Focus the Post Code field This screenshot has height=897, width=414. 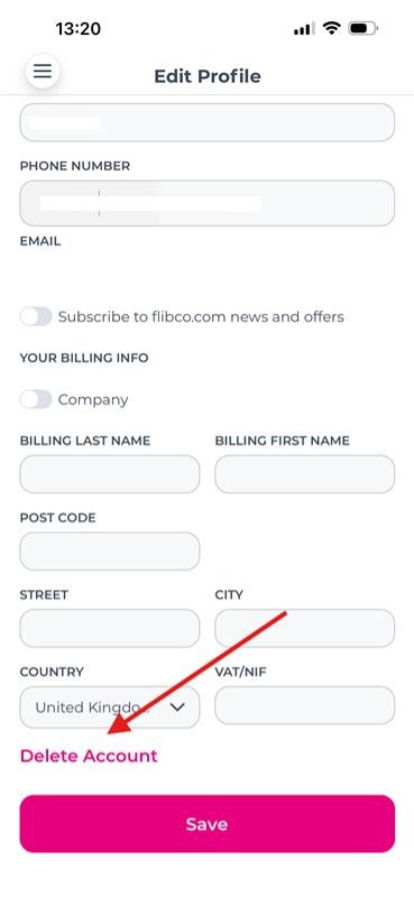pos(110,551)
